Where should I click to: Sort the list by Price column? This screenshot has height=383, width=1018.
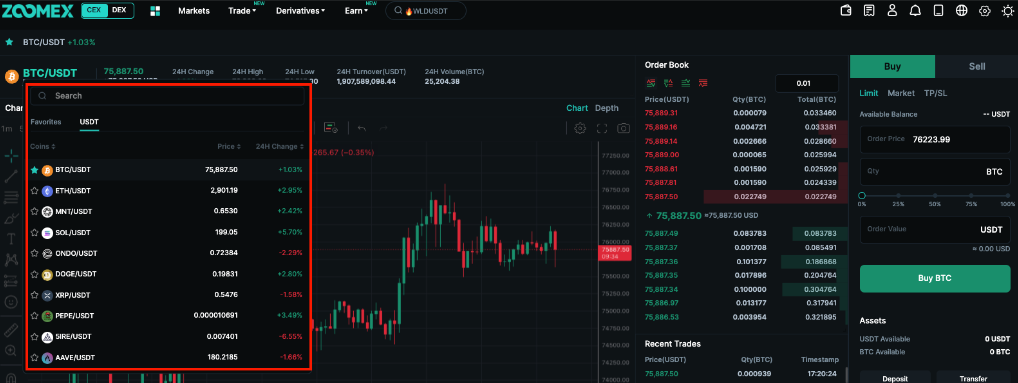[229, 147]
